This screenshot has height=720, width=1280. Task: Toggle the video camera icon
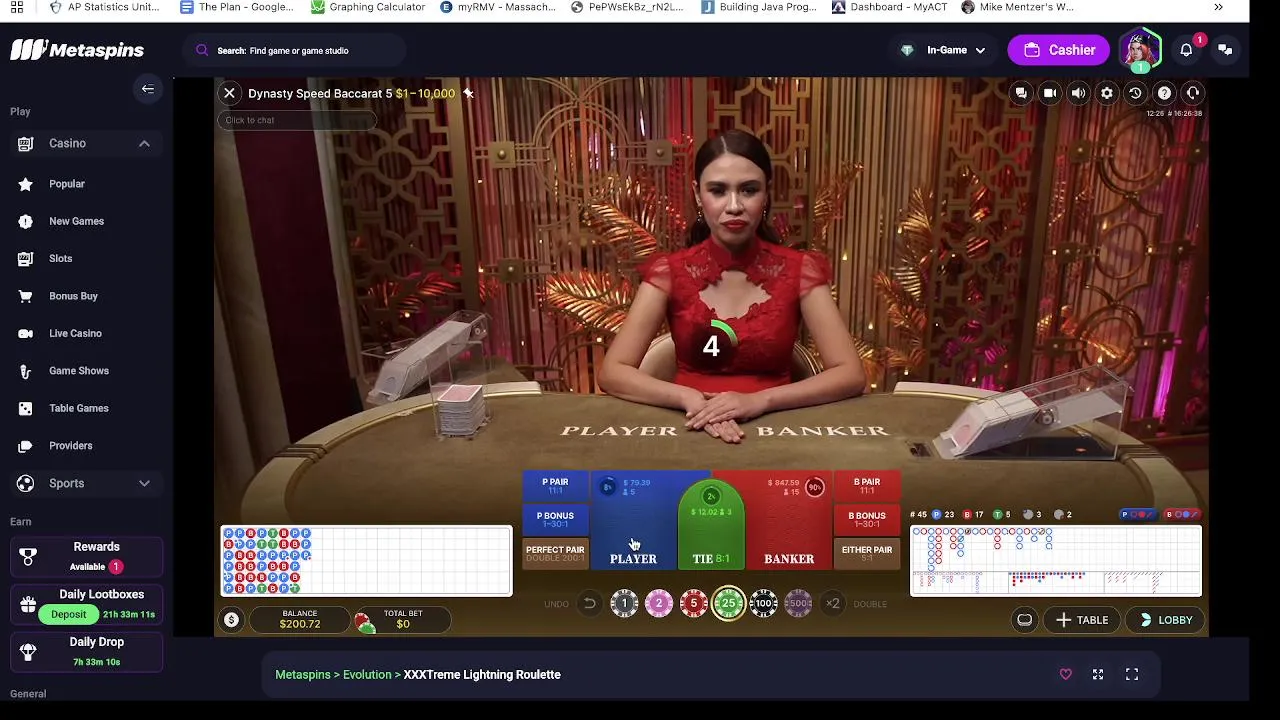coord(1050,93)
